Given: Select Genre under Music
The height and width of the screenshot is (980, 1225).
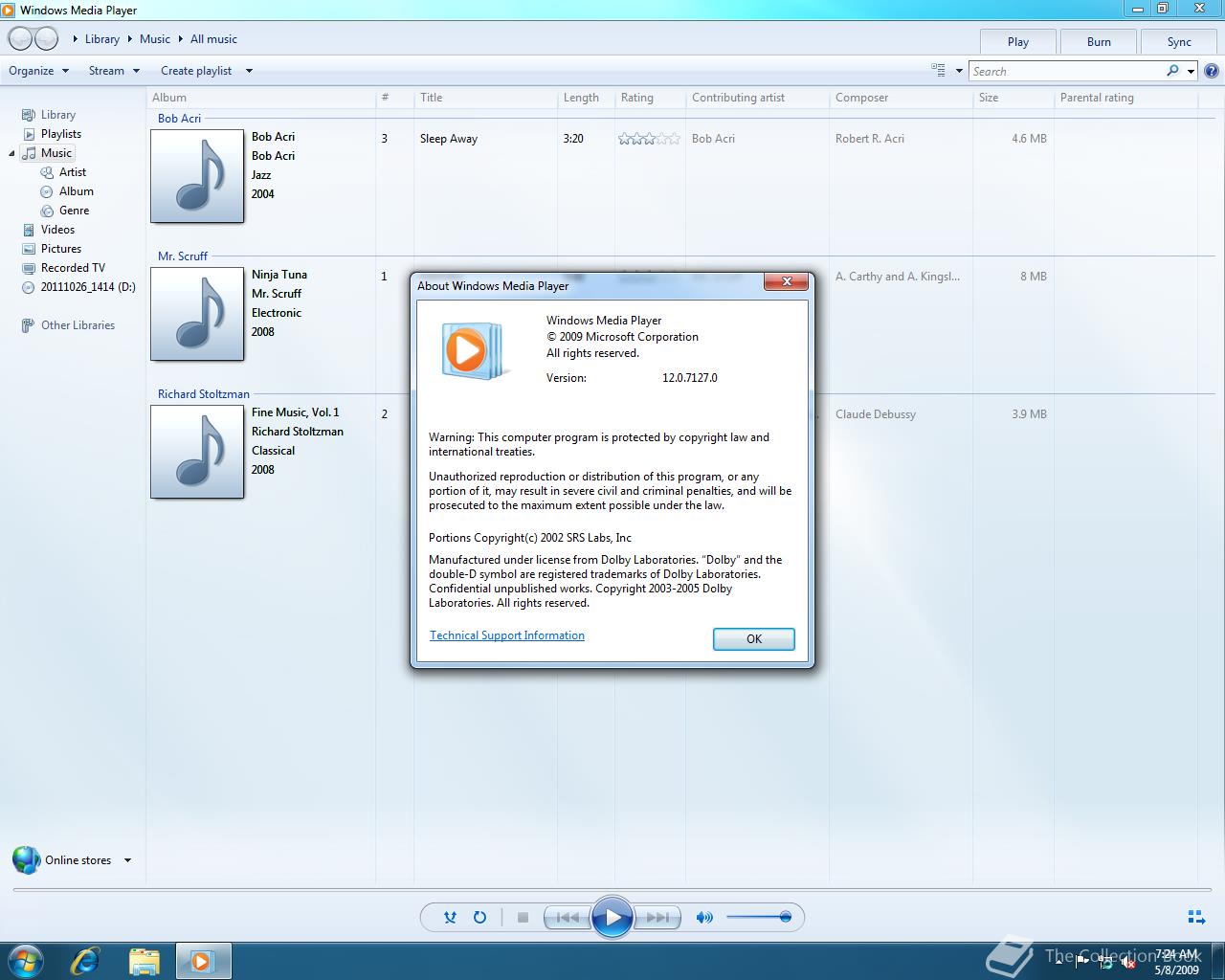Looking at the screenshot, I should (x=74, y=211).
